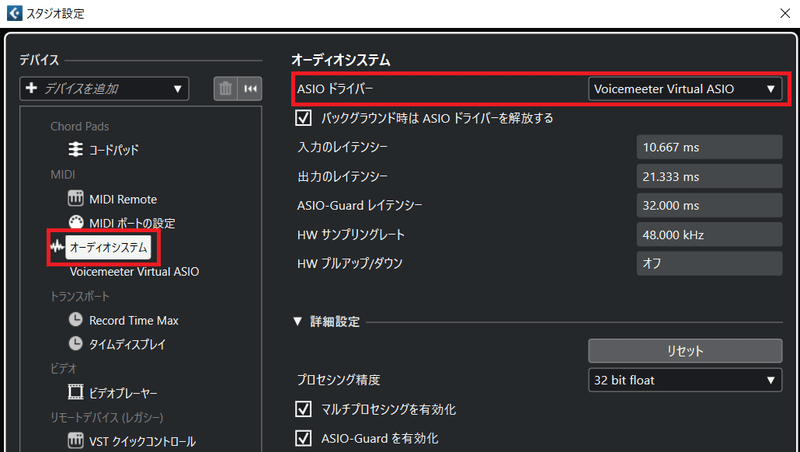Click the 入力のレイテンシー value 10.667 ms

709,147
